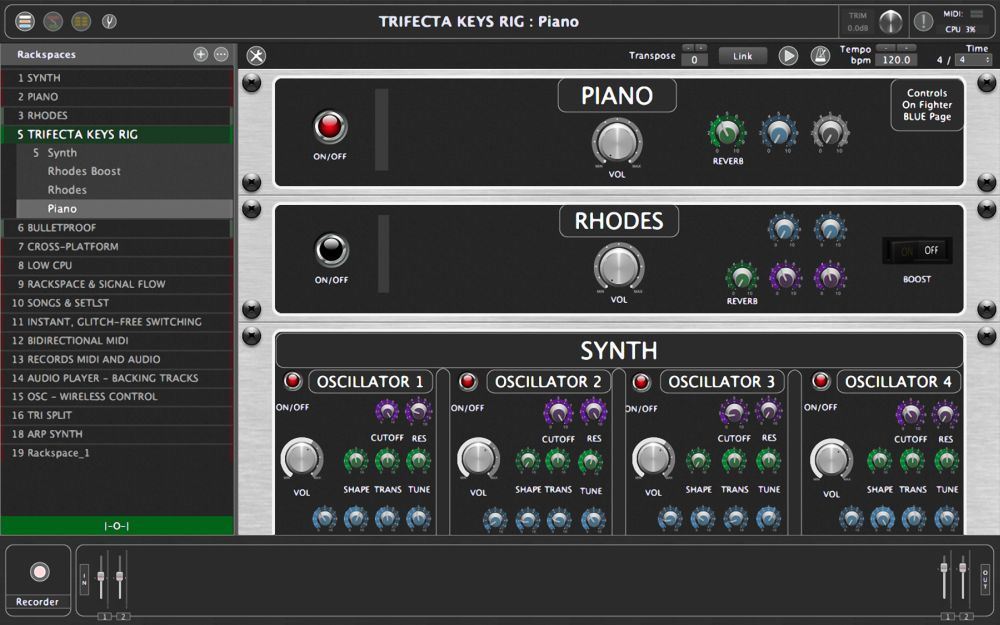Click the Recorder button
This screenshot has width=1000, height=625.
coord(38,573)
